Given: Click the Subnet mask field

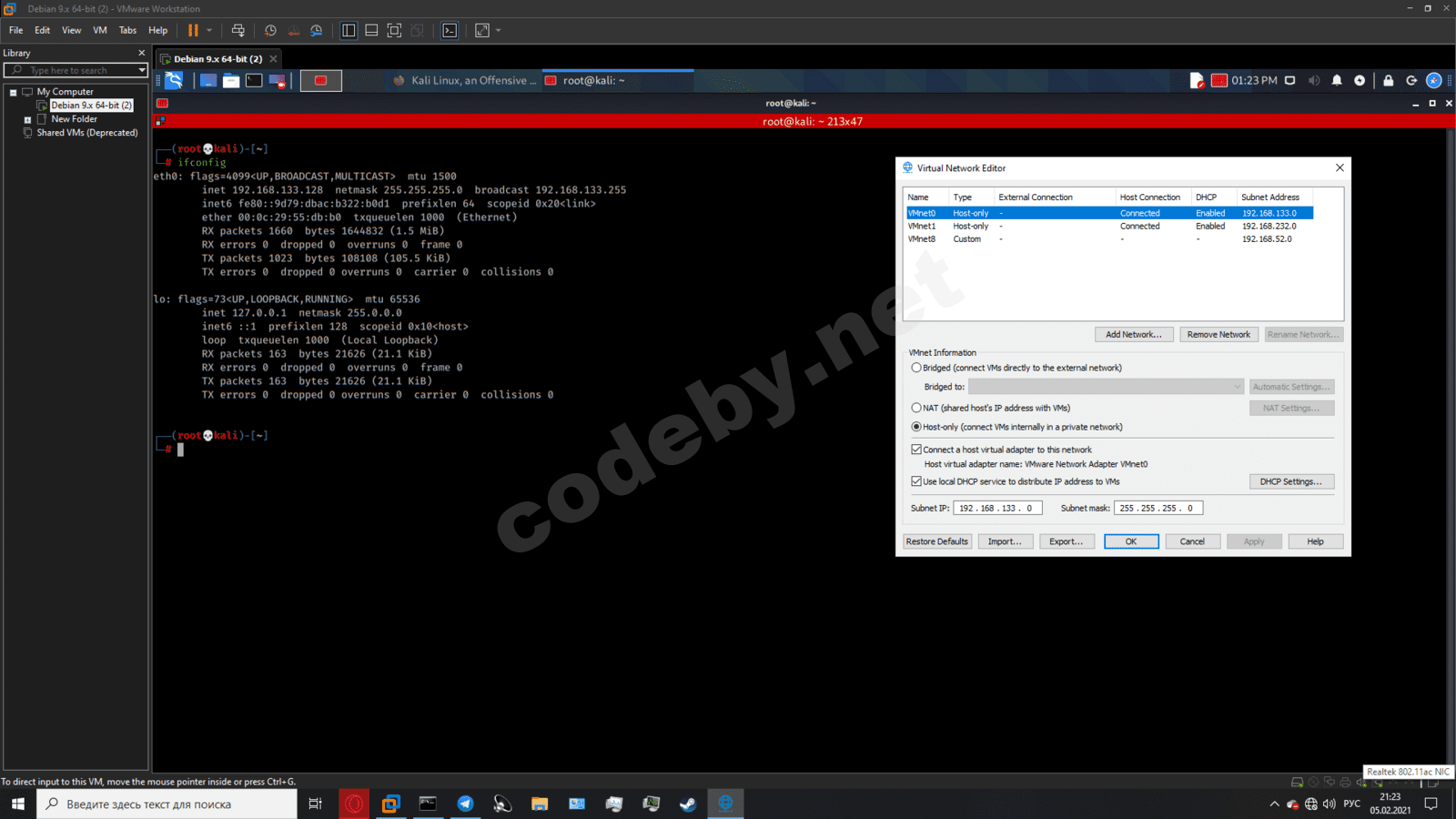Looking at the screenshot, I should [x=1158, y=508].
